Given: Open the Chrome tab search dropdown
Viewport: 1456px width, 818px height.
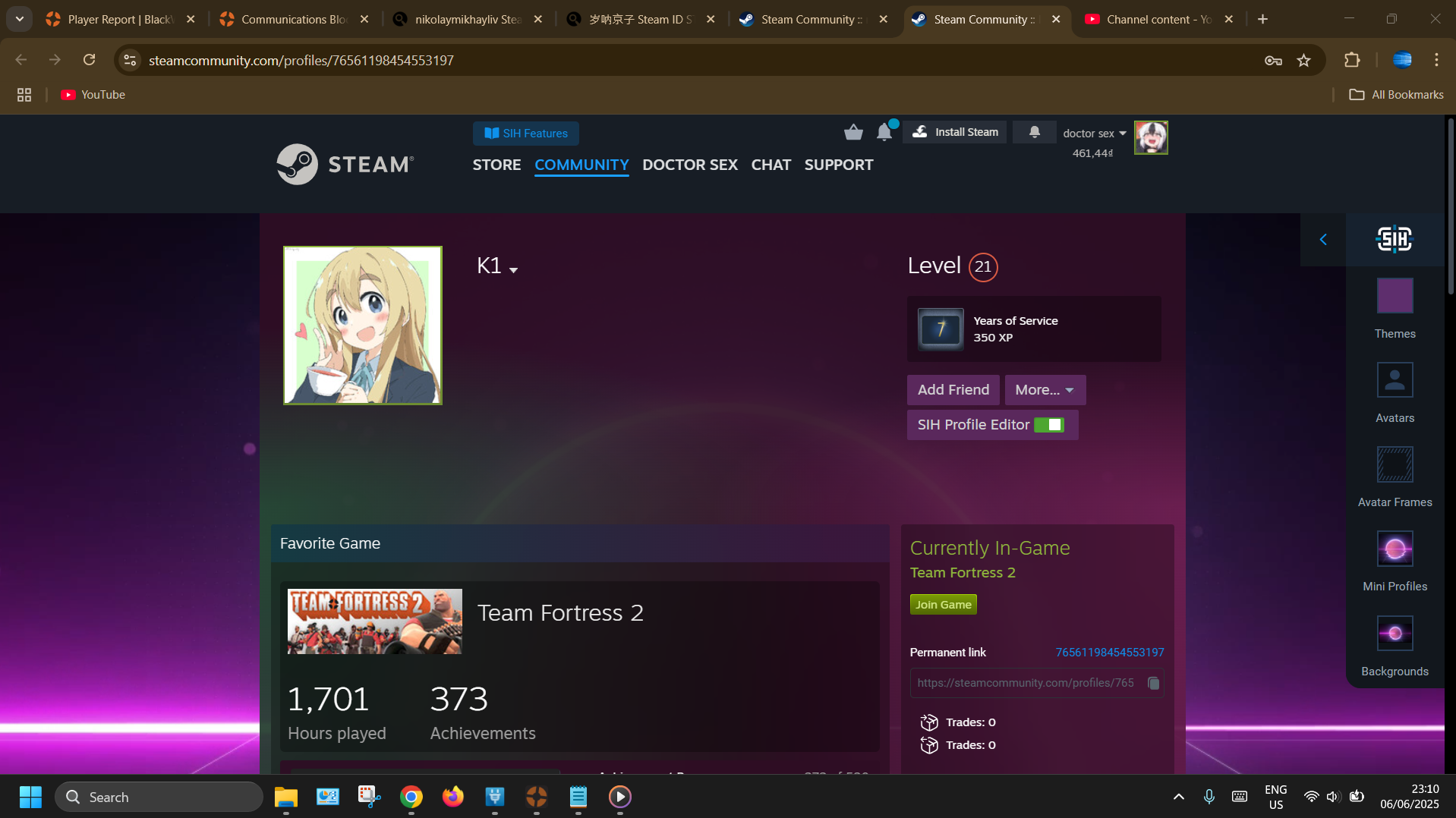Looking at the screenshot, I should point(20,19).
